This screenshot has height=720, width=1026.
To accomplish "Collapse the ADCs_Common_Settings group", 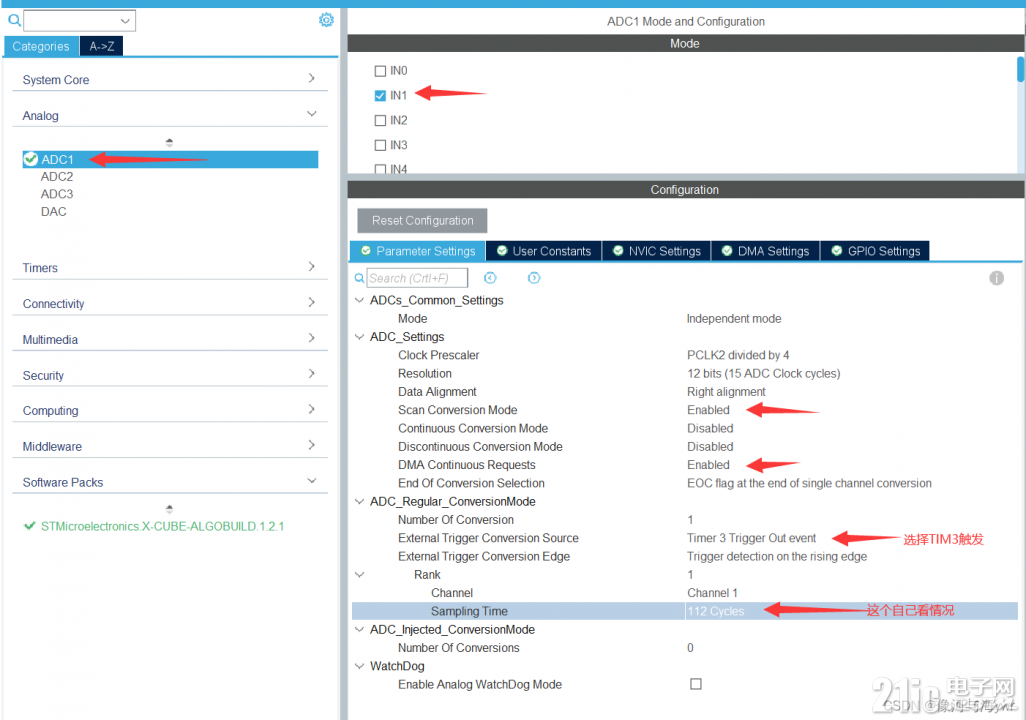I will pos(359,300).
